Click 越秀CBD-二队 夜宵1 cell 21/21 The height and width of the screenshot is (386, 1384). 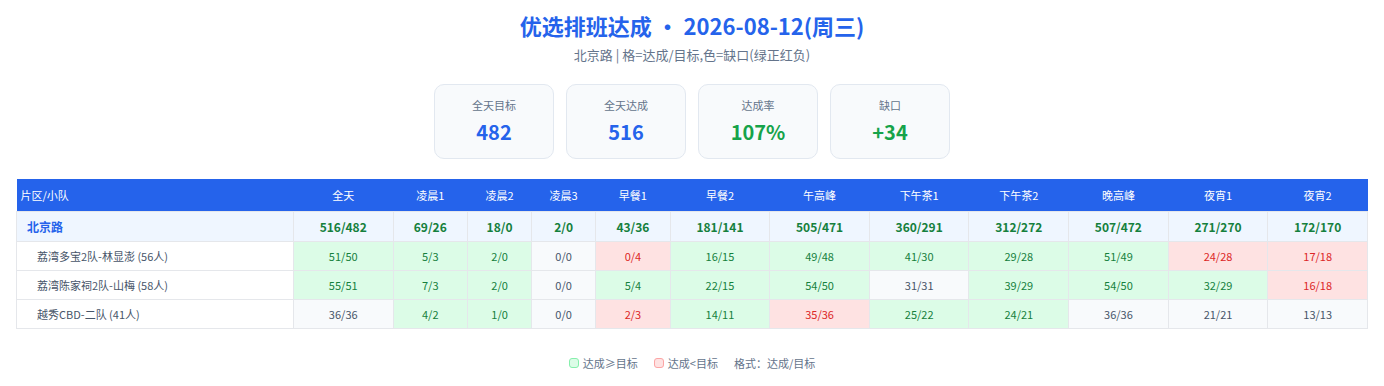pos(1217,314)
